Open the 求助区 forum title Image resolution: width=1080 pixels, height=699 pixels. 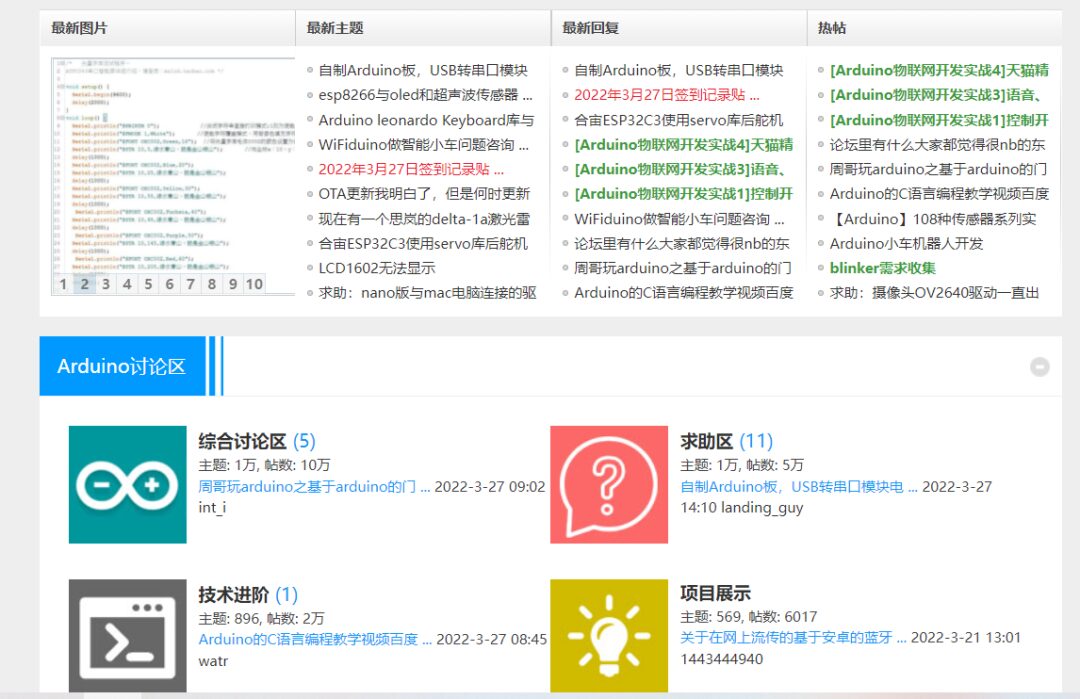(x=706, y=441)
